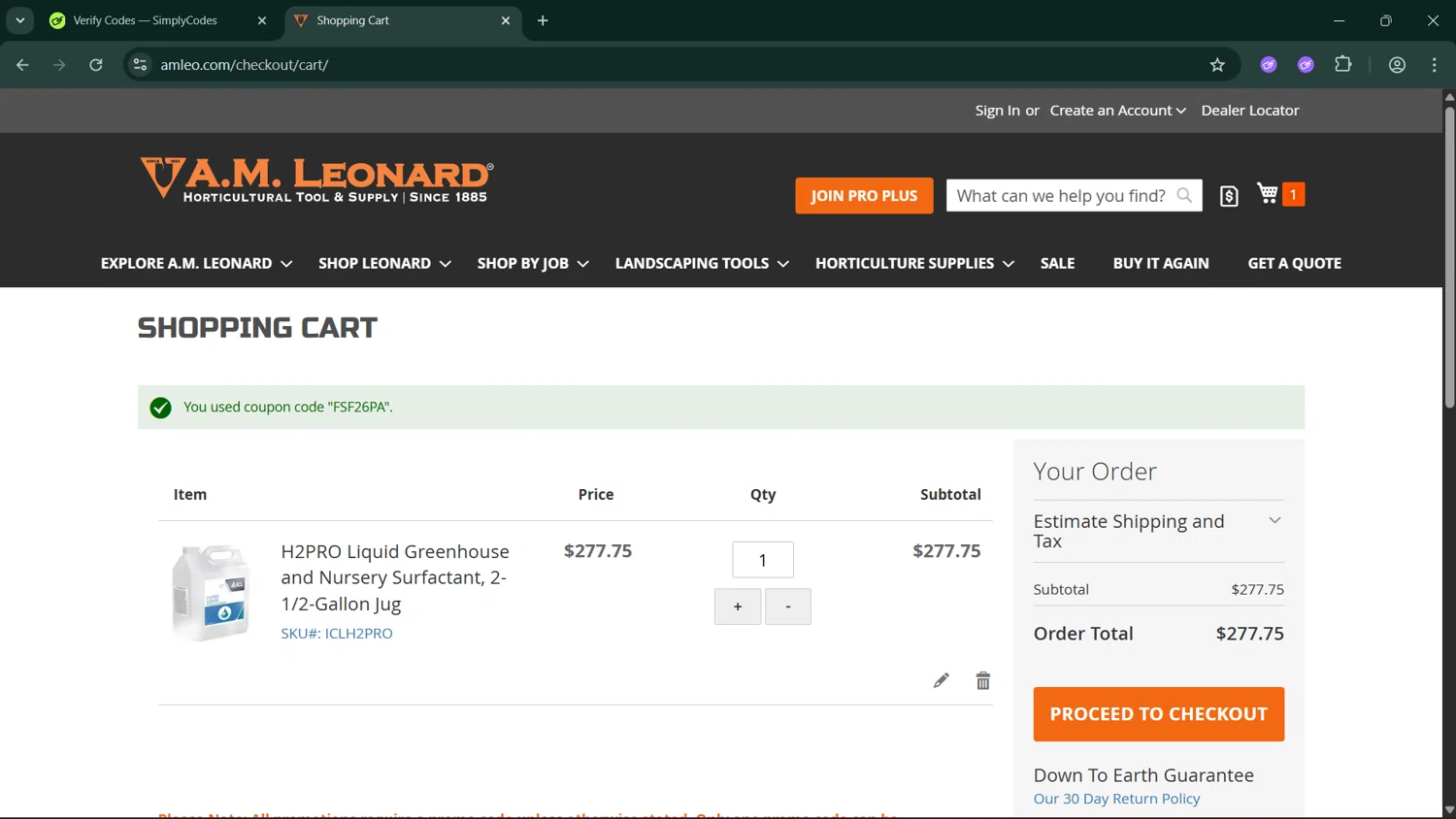Open the browser profile icon
This screenshot has width=1456, height=819.
tap(1397, 65)
